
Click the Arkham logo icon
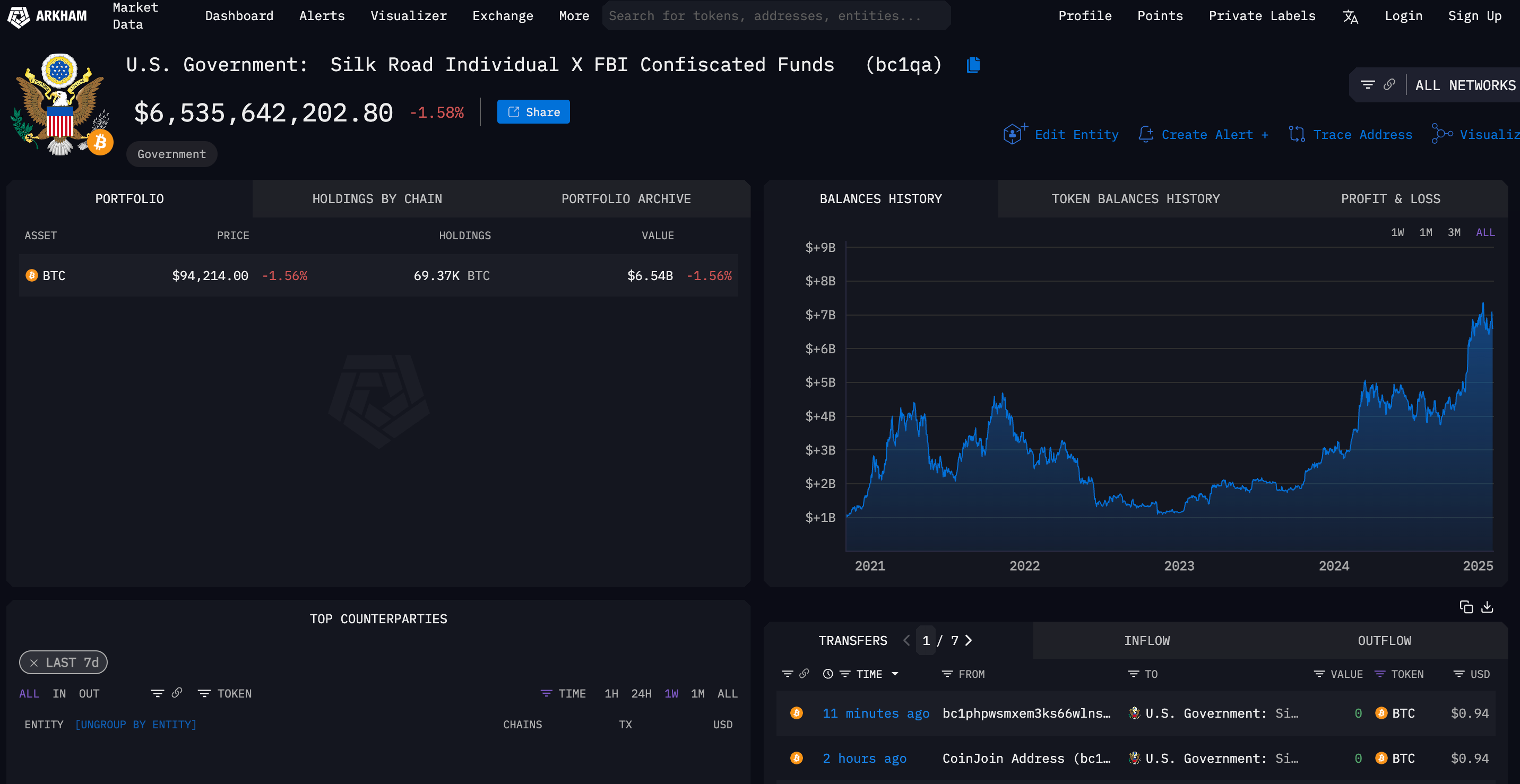tap(18, 16)
